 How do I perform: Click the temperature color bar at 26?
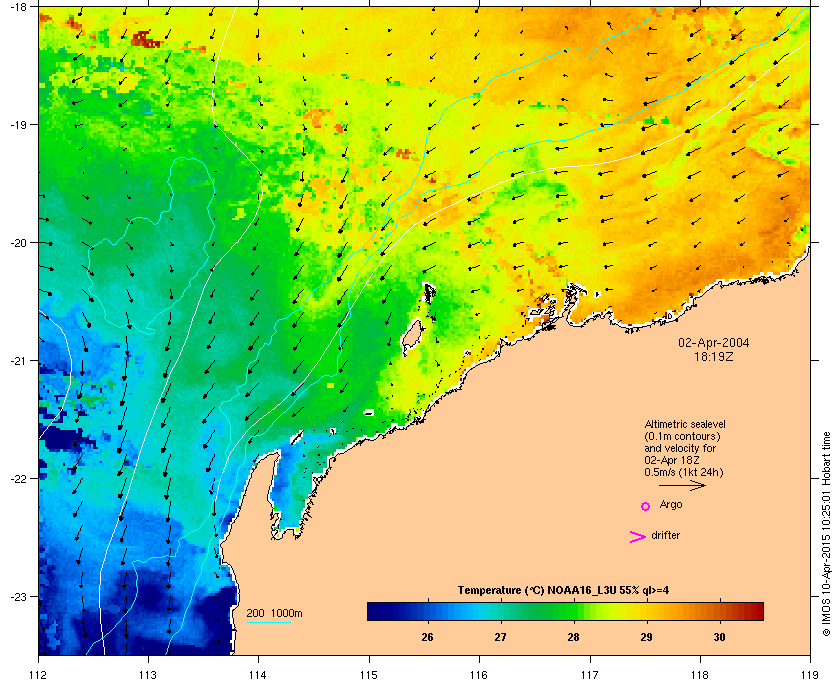pyautogui.click(x=428, y=611)
